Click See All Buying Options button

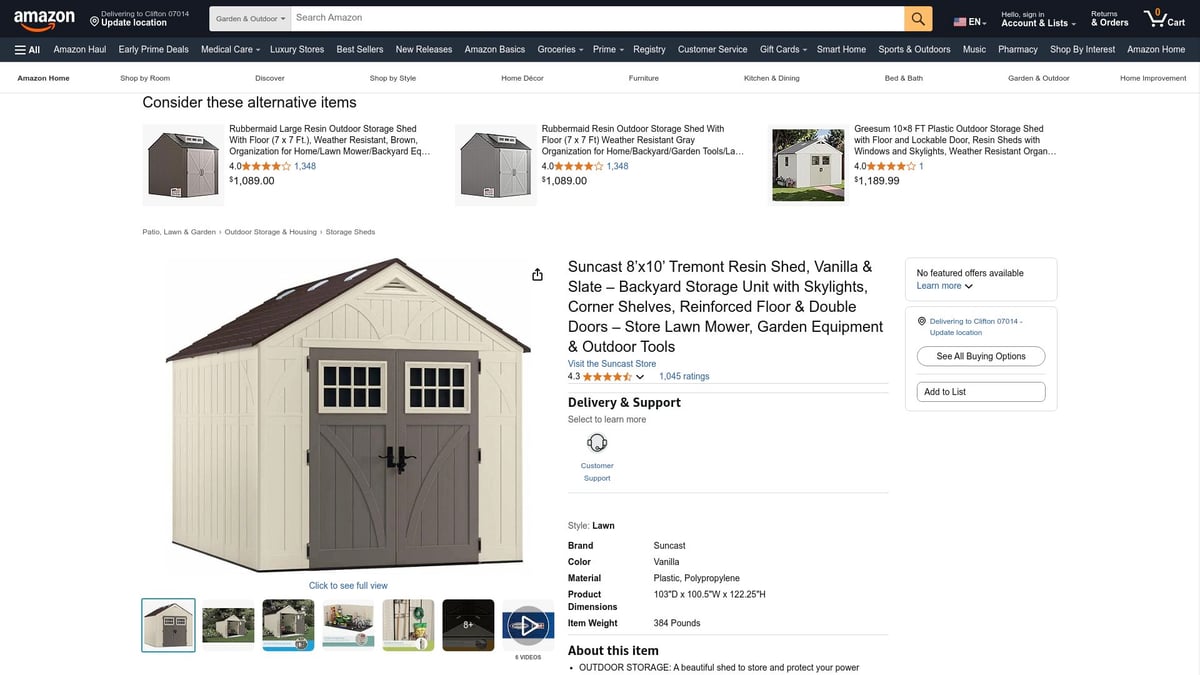pyautogui.click(x=981, y=356)
